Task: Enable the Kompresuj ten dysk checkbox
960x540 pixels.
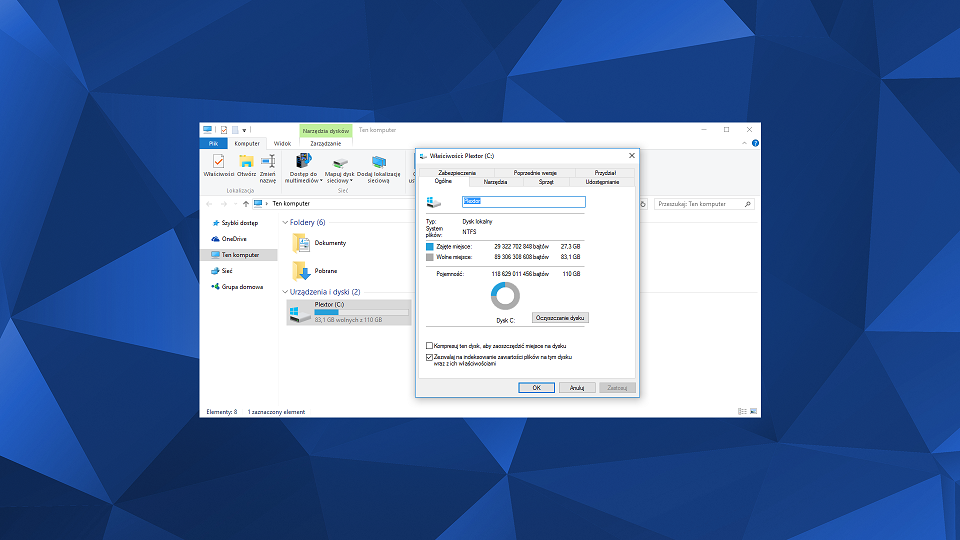Action: point(429,346)
